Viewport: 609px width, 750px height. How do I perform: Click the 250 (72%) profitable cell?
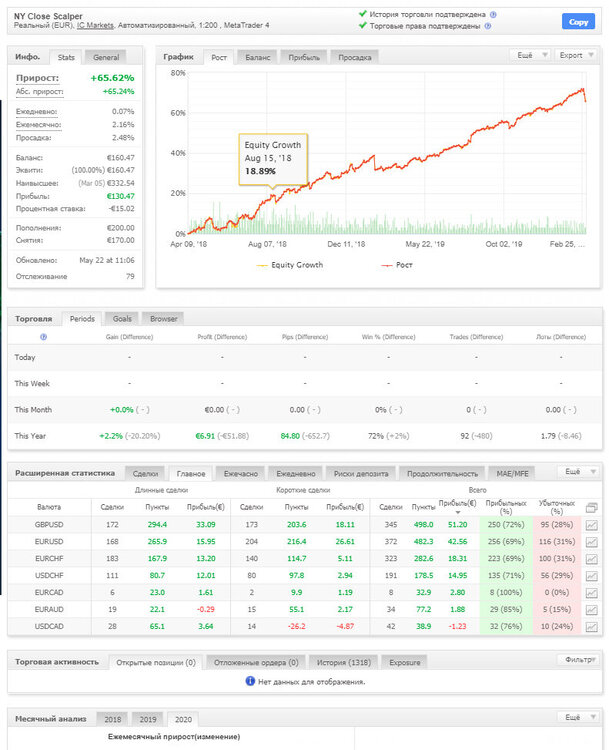click(x=506, y=525)
